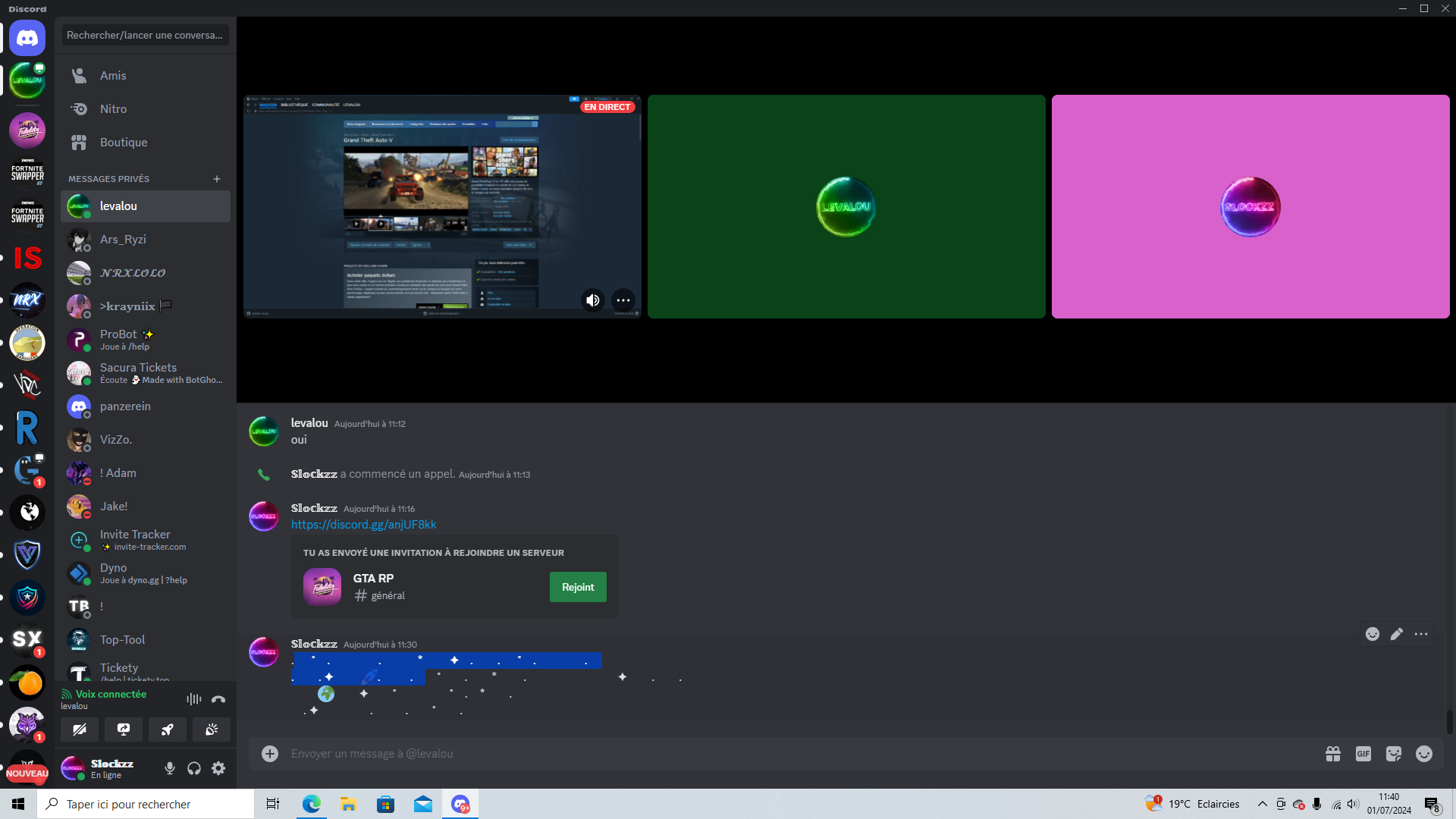Open the sticker picker

[x=1394, y=754]
